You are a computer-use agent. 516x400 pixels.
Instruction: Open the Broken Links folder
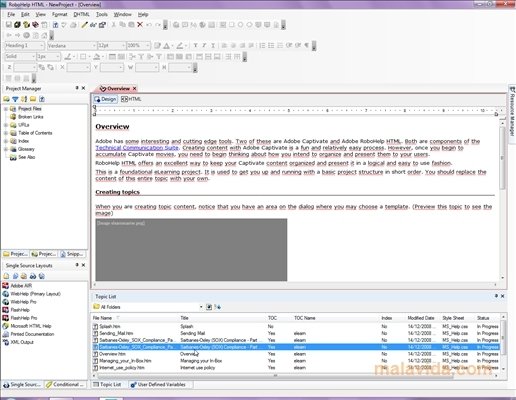27,117
